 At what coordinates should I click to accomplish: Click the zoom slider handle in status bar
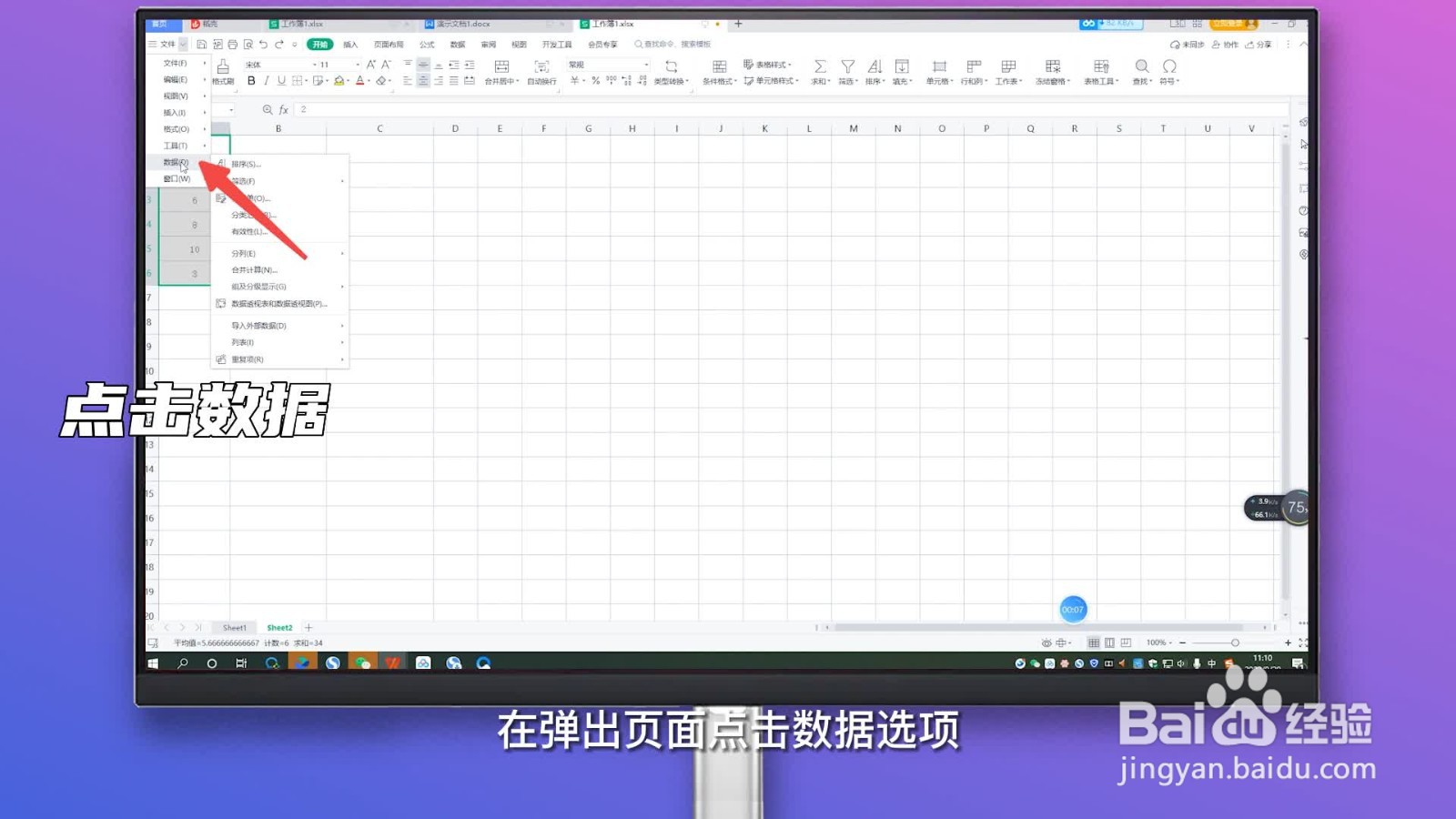point(1235,642)
